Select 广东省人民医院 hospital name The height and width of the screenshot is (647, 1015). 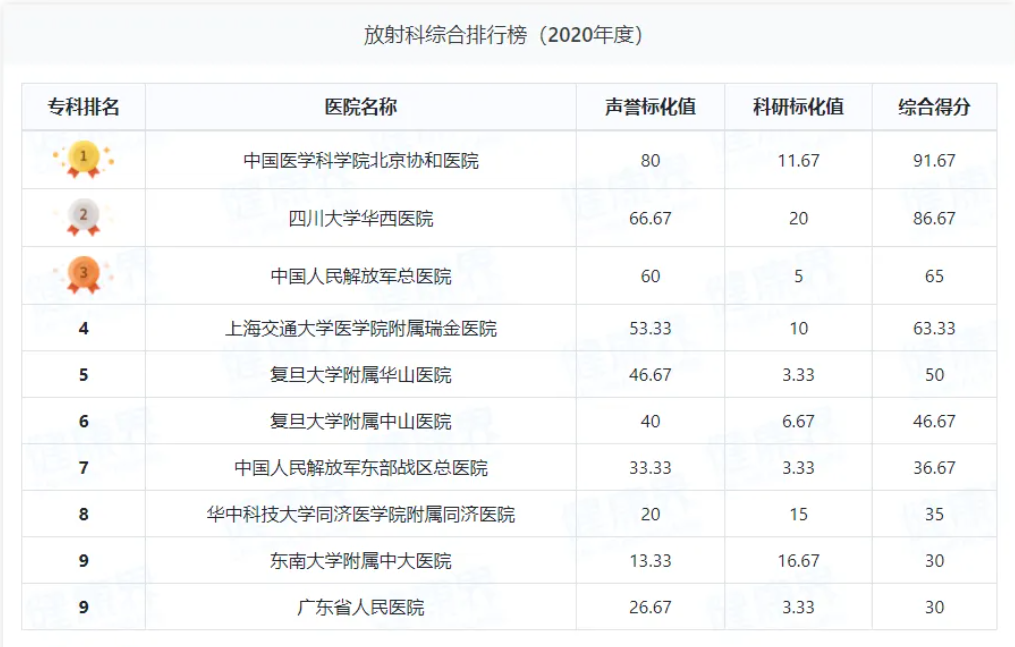point(361,608)
